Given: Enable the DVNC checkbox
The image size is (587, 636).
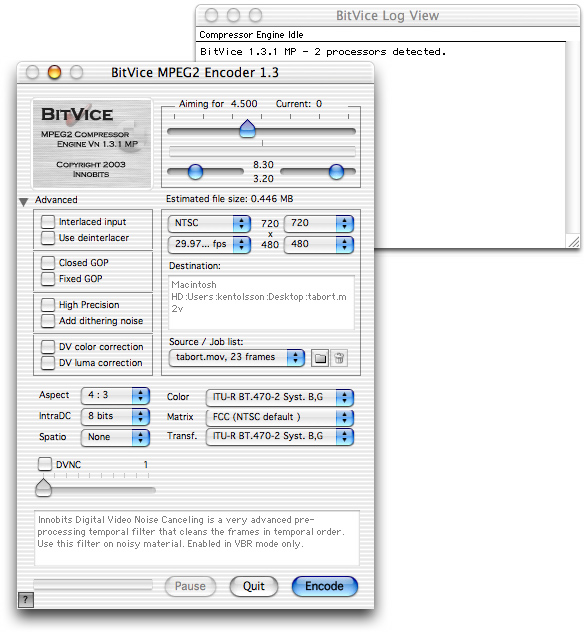Looking at the screenshot, I should (45, 464).
